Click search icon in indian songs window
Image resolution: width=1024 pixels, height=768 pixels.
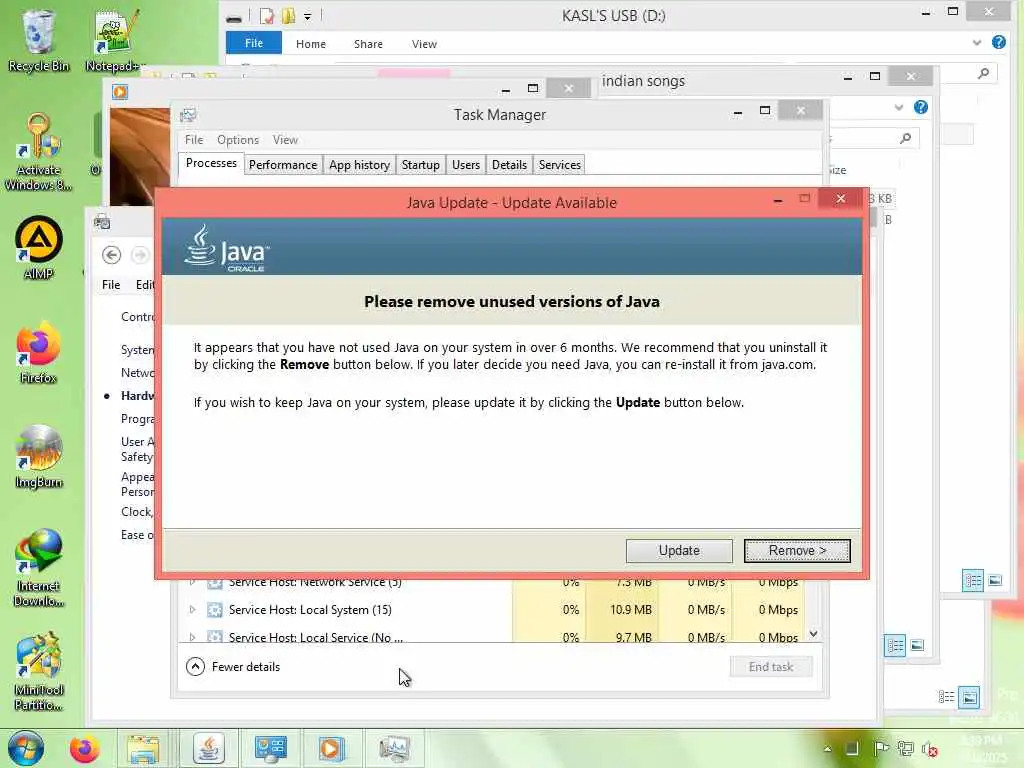pos(905,138)
